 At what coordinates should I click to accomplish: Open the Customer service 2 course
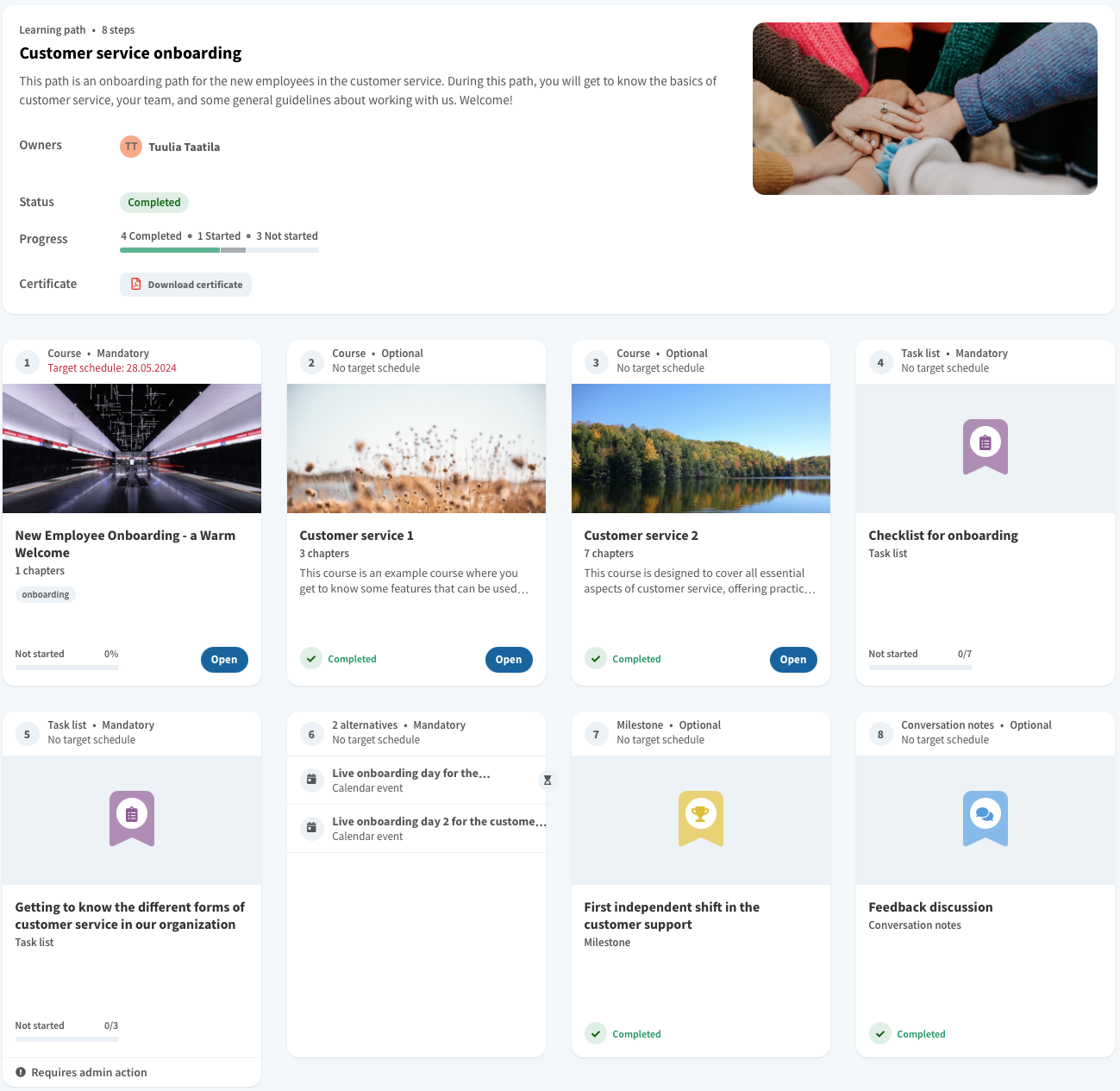pos(792,660)
